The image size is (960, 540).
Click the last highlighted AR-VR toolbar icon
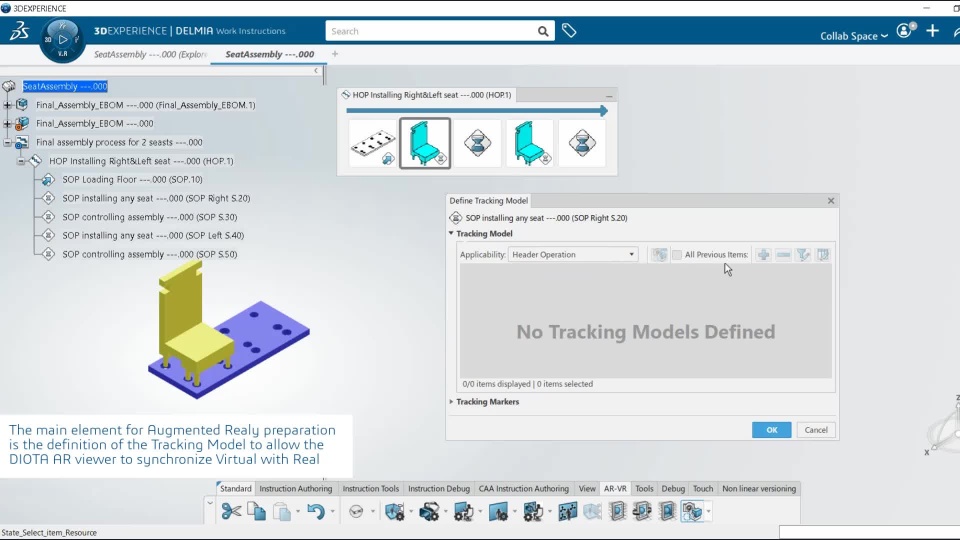click(x=692, y=511)
